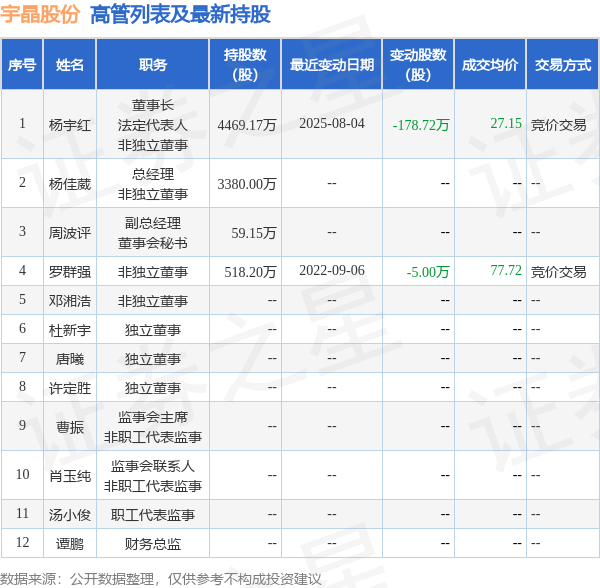The width and height of the screenshot is (600, 588).
Task: Select the name 罗群强
Action: click(70, 272)
